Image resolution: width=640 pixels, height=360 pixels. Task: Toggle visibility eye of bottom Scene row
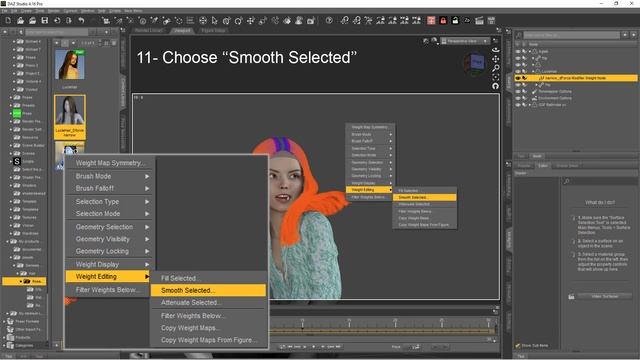(x=518, y=105)
